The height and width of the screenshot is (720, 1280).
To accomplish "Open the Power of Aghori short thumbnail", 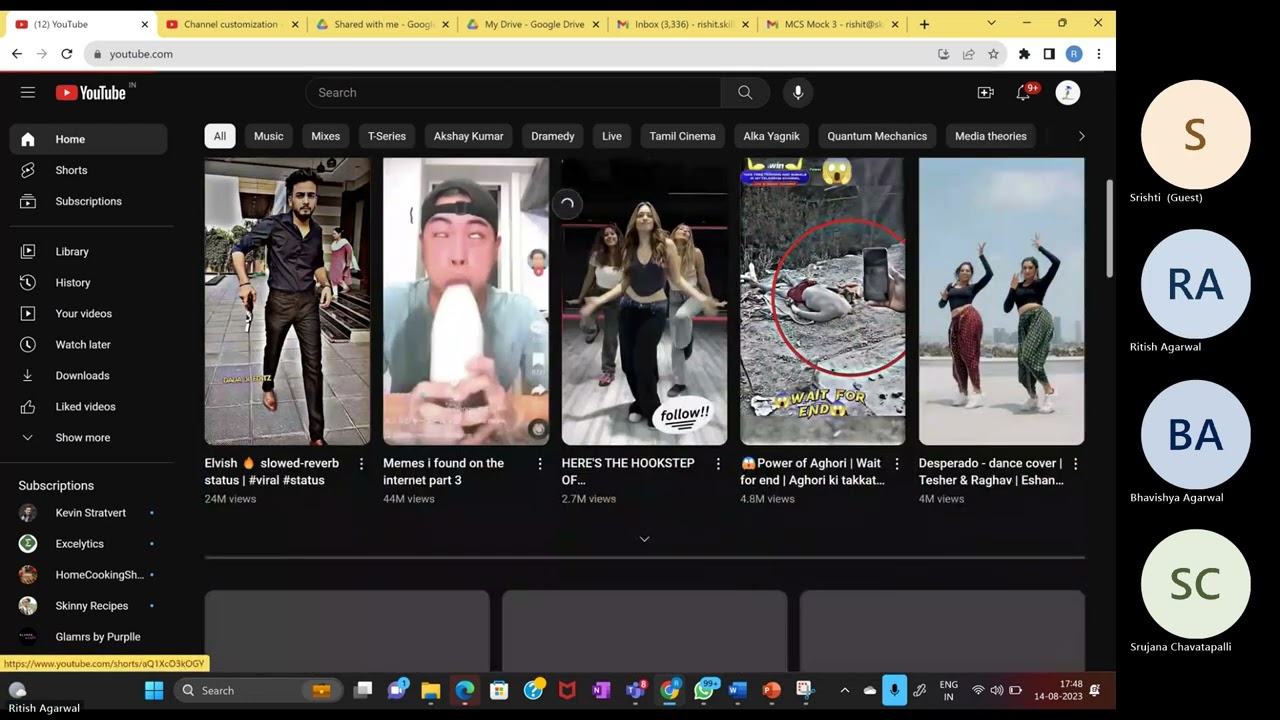I will pos(822,301).
